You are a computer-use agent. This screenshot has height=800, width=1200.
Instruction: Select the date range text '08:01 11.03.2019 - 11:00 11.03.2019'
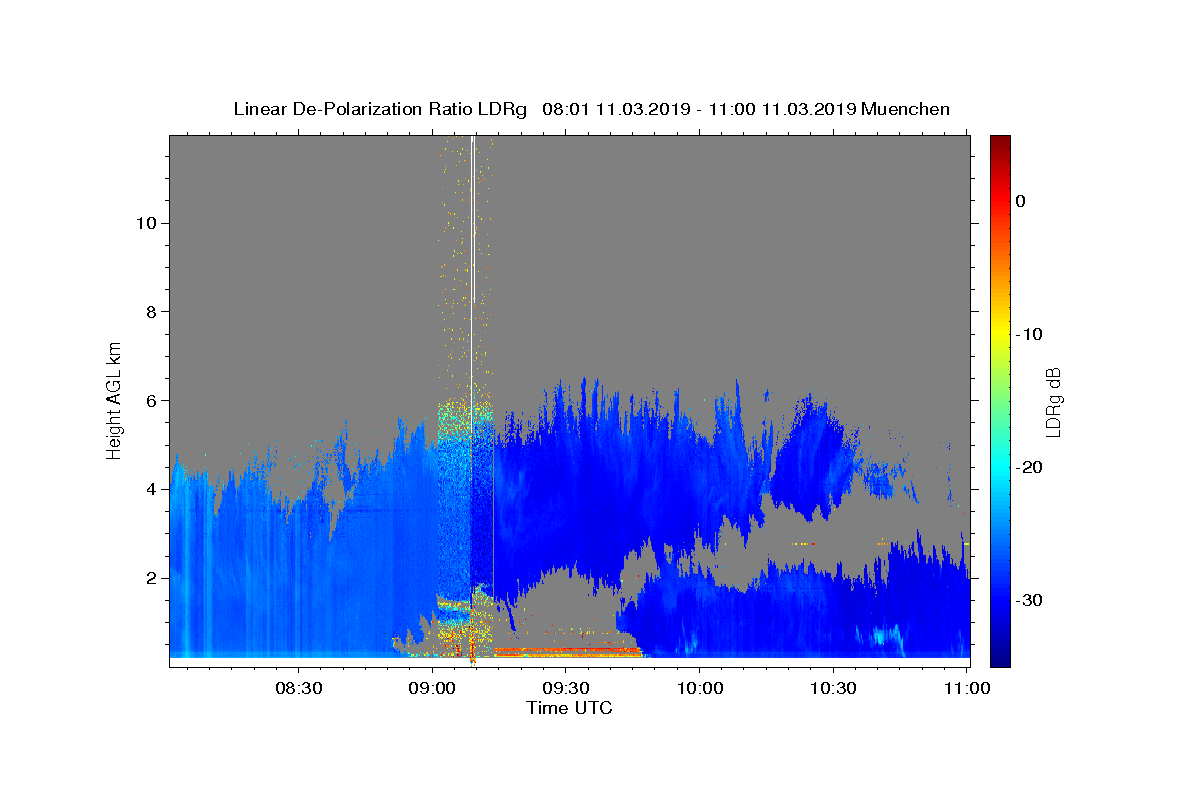[x=699, y=109]
